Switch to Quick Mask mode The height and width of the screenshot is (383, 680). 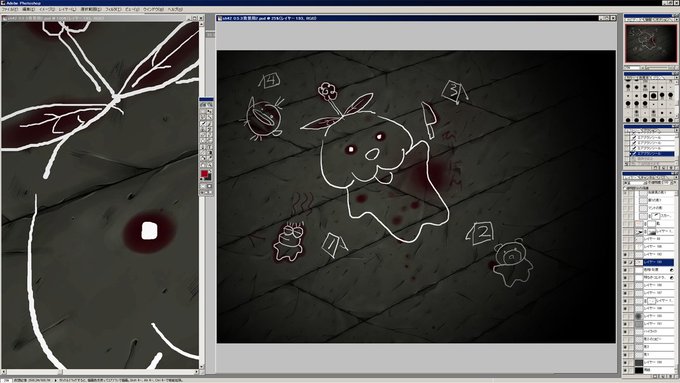[209, 186]
